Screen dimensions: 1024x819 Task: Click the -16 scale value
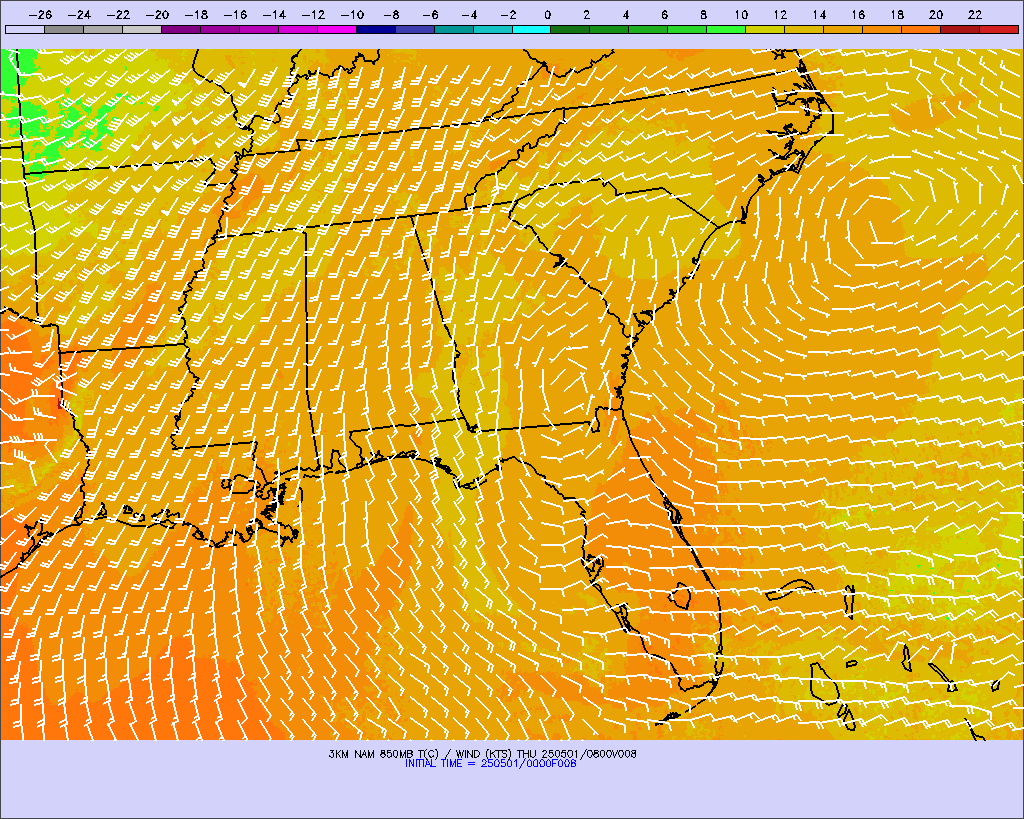[236, 14]
